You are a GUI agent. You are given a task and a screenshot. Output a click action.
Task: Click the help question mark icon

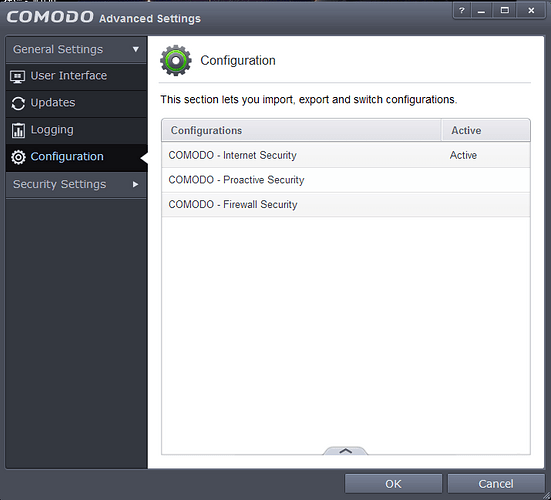(462, 11)
